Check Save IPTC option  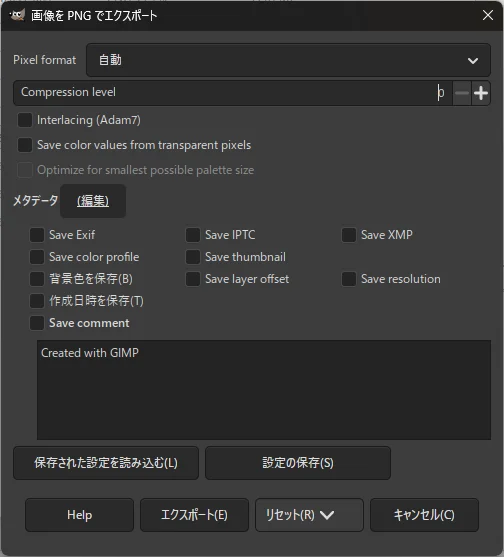pos(193,235)
